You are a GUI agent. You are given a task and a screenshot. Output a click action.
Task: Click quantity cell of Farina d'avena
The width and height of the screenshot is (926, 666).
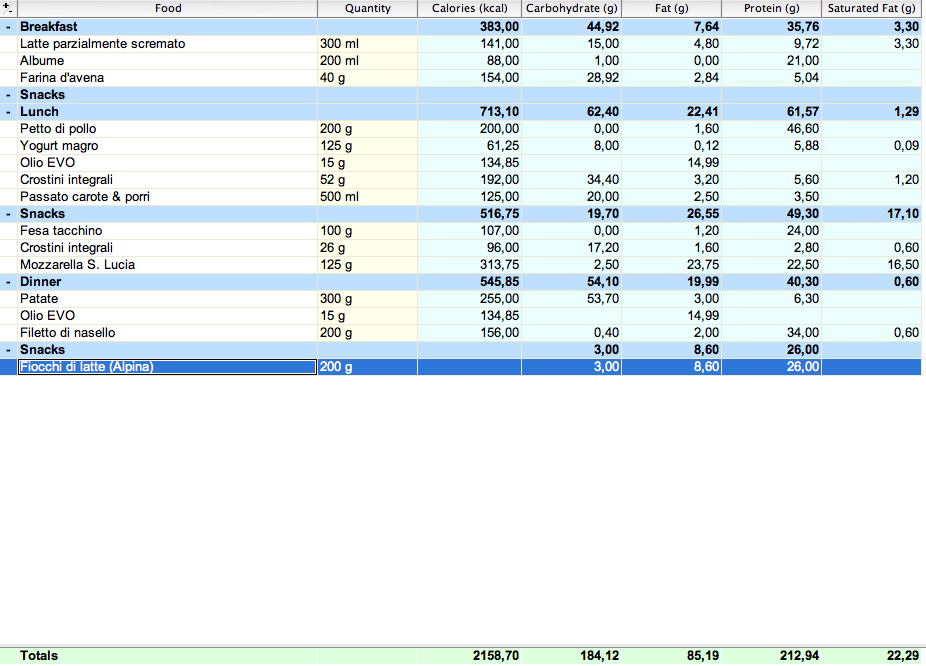click(x=337, y=78)
